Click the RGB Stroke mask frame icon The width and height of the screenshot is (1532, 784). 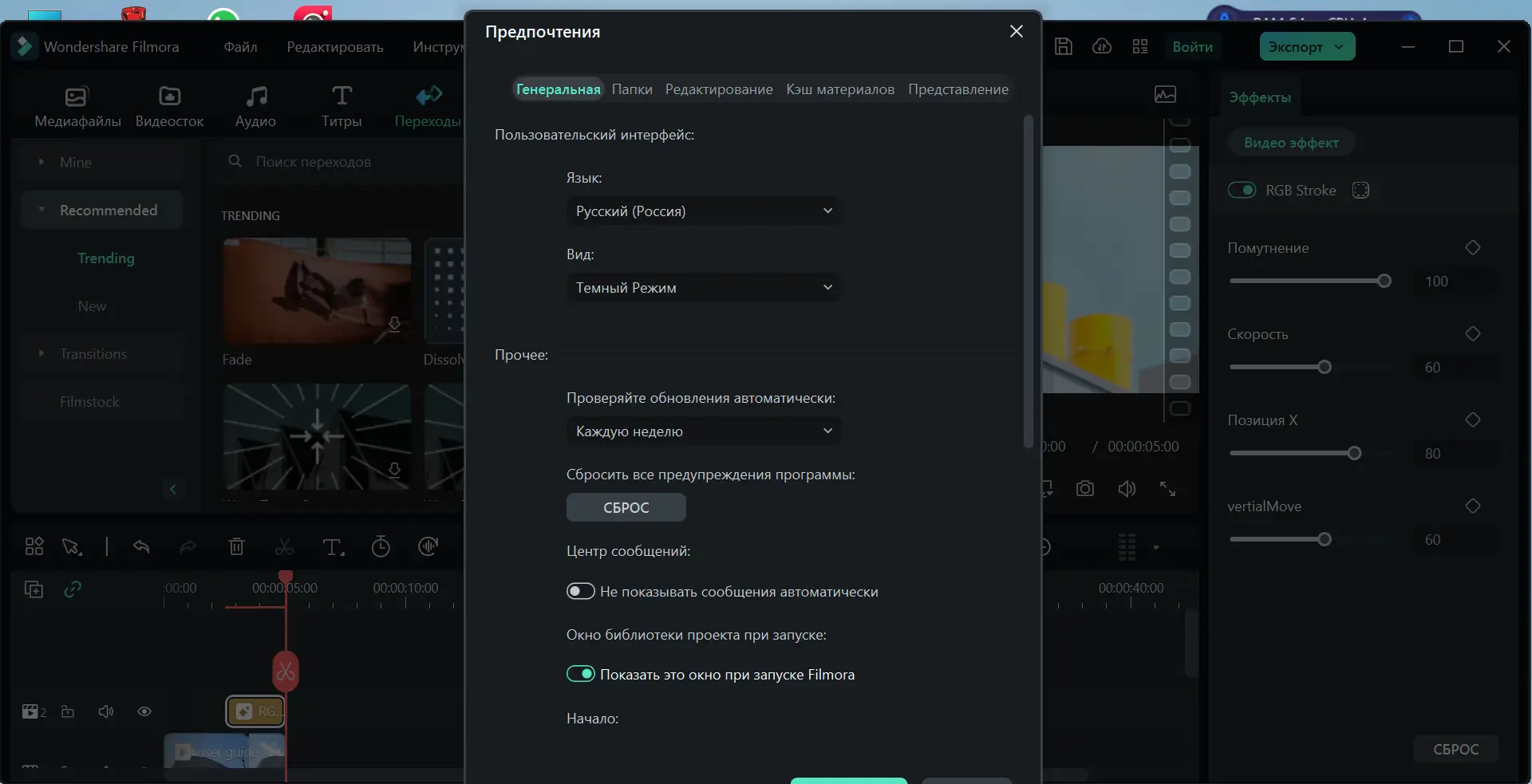1360,191
